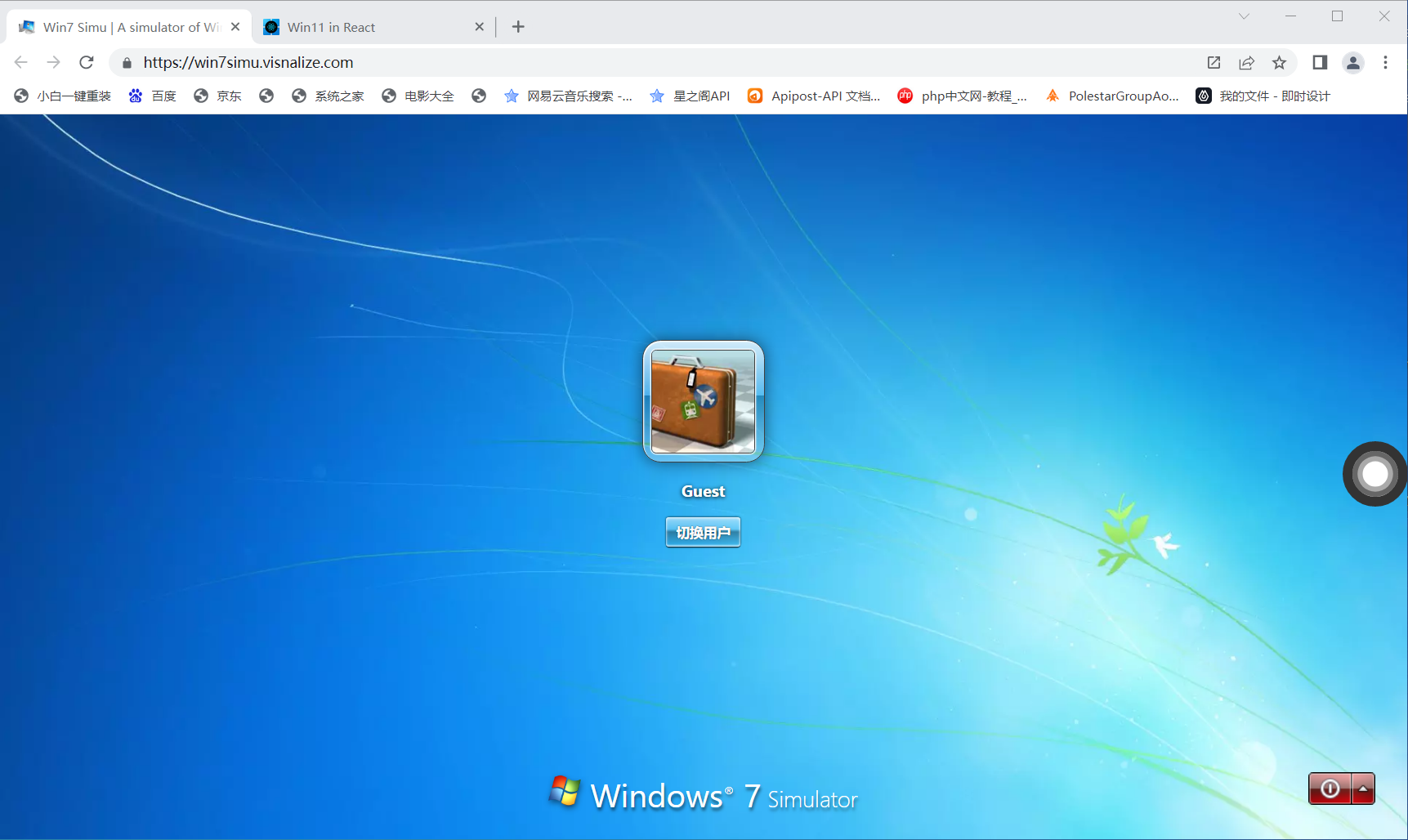Open the Chrome three-dot menu
The image size is (1408, 840).
click(1385, 62)
